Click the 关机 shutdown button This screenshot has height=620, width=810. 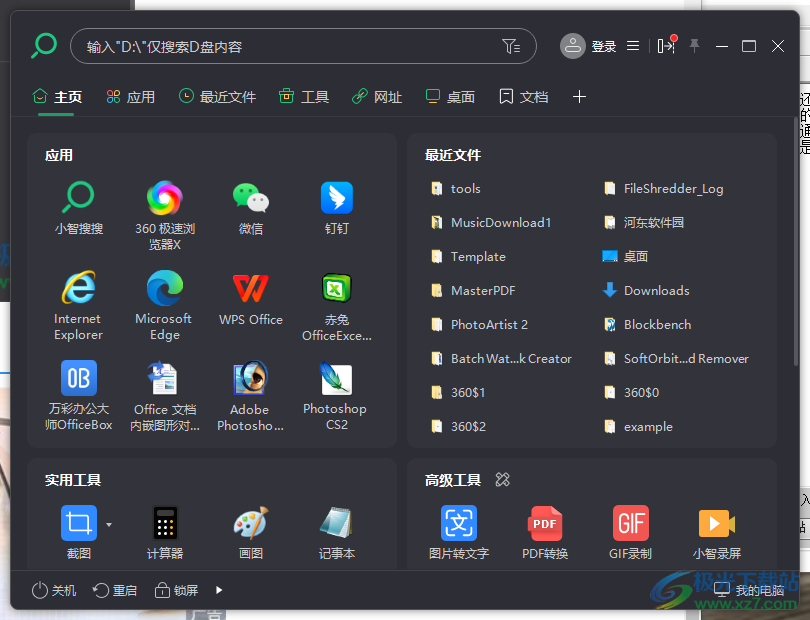point(54,590)
